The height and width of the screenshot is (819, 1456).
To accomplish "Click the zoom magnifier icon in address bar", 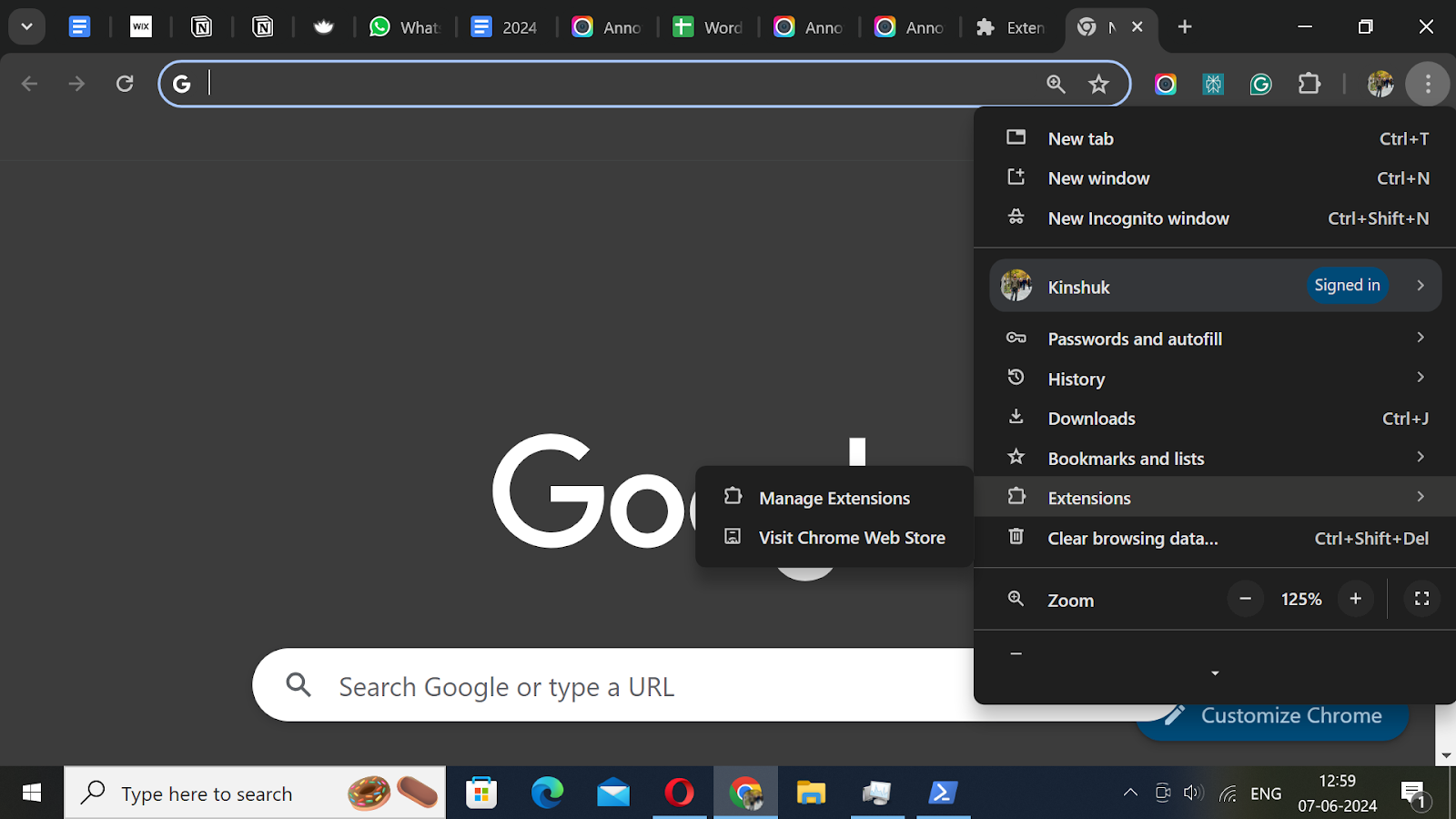I will tap(1056, 84).
